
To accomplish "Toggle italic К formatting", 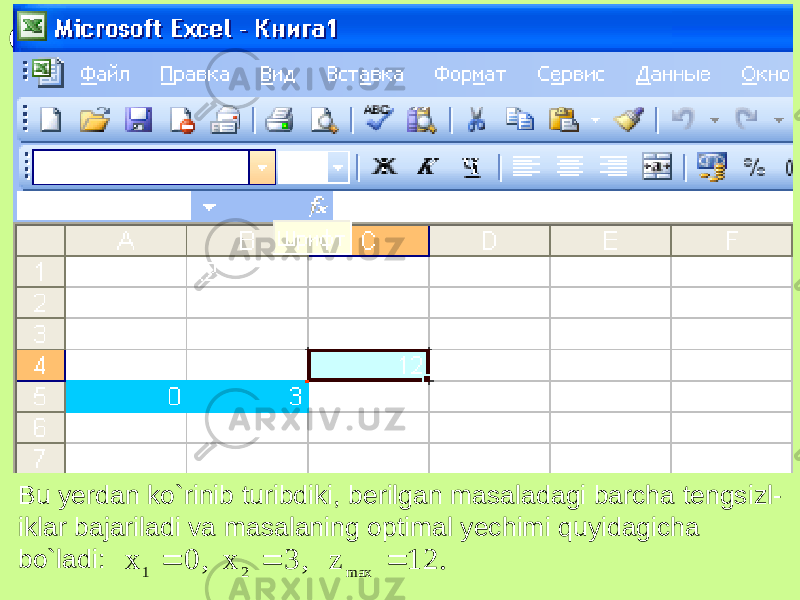I will [428, 166].
